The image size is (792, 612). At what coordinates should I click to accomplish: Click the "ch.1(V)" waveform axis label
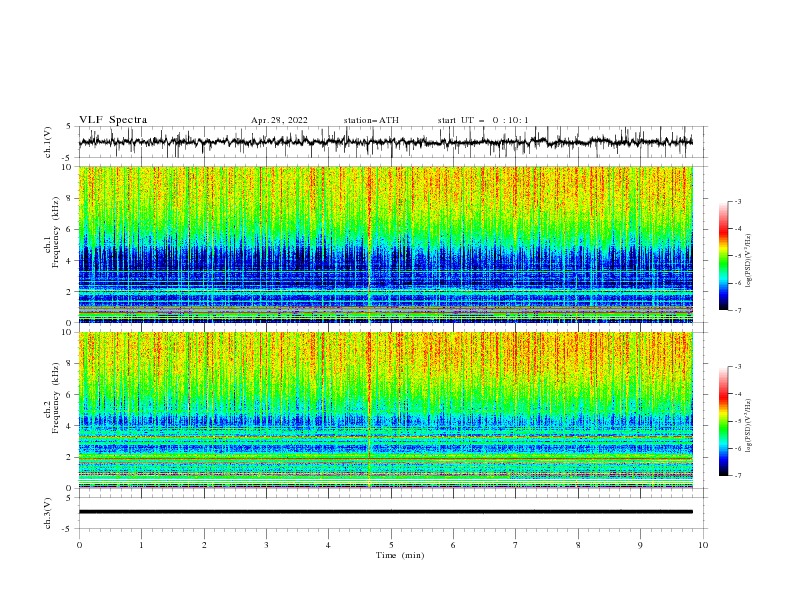click(48, 142)
